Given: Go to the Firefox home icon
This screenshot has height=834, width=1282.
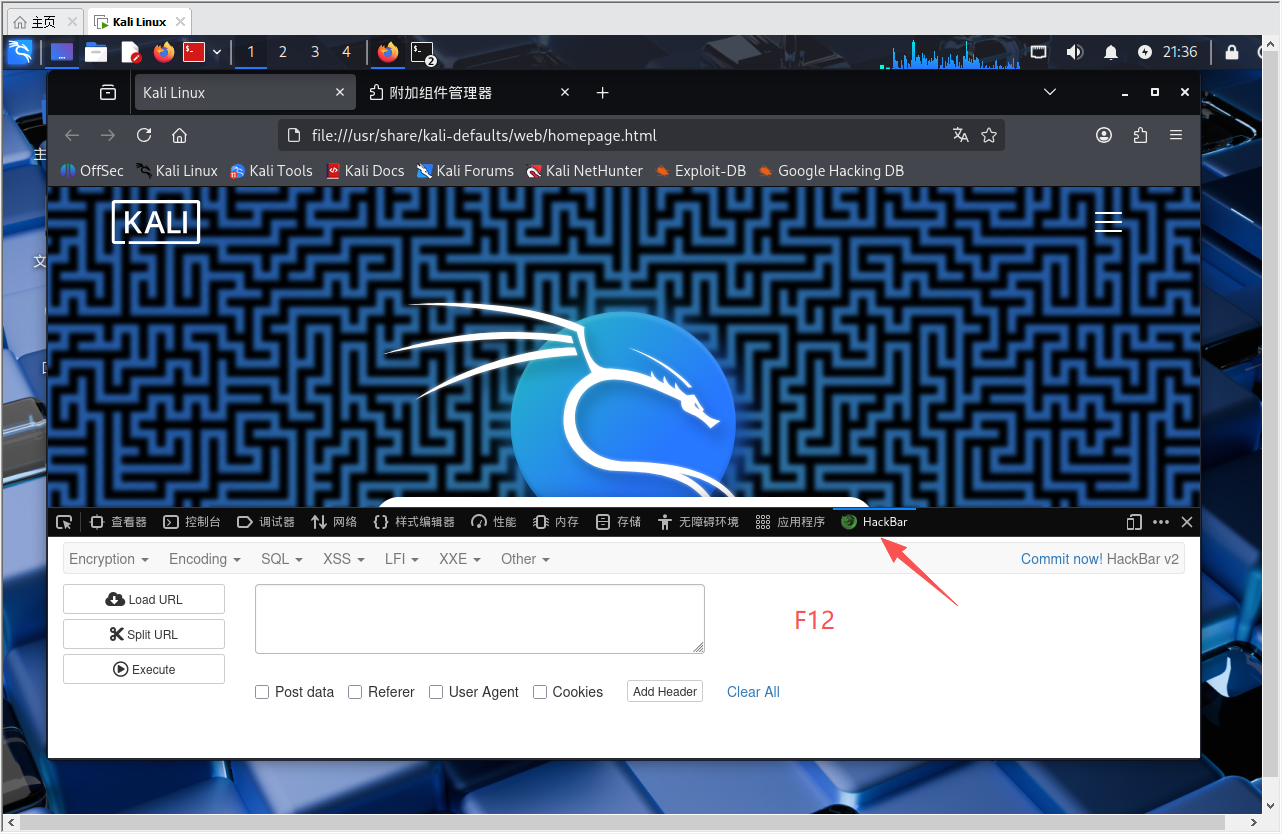Looking at the screenshot, I should click(x=180, y=135).
